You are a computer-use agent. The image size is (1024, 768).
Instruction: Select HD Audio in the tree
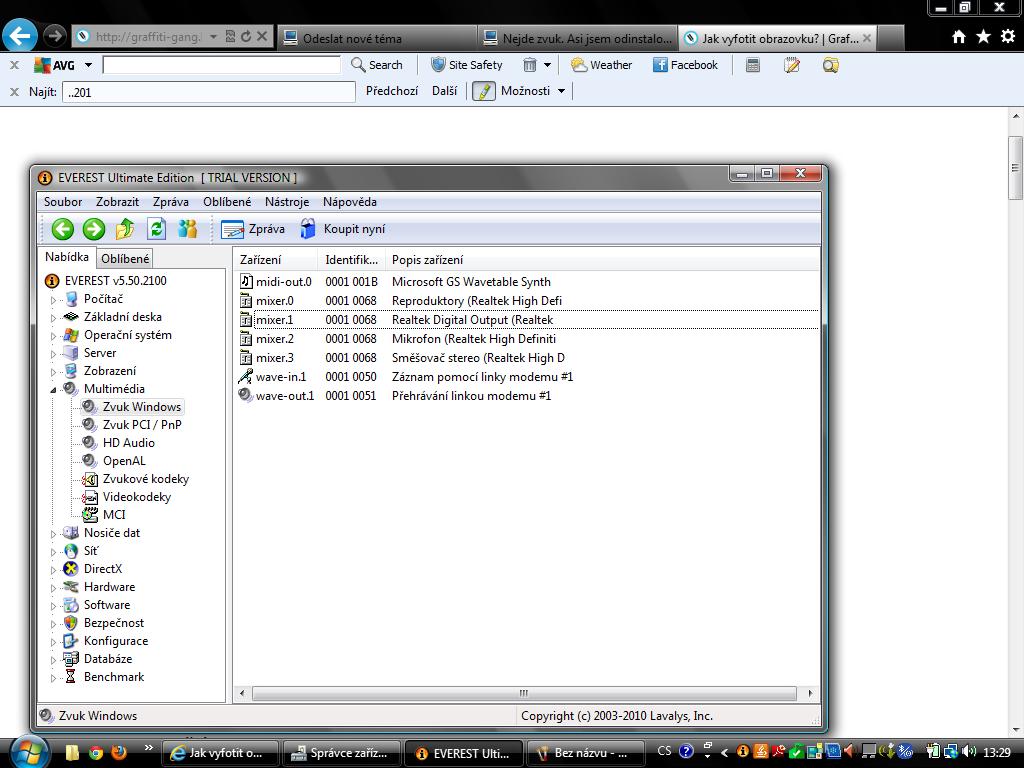point(129,443)
